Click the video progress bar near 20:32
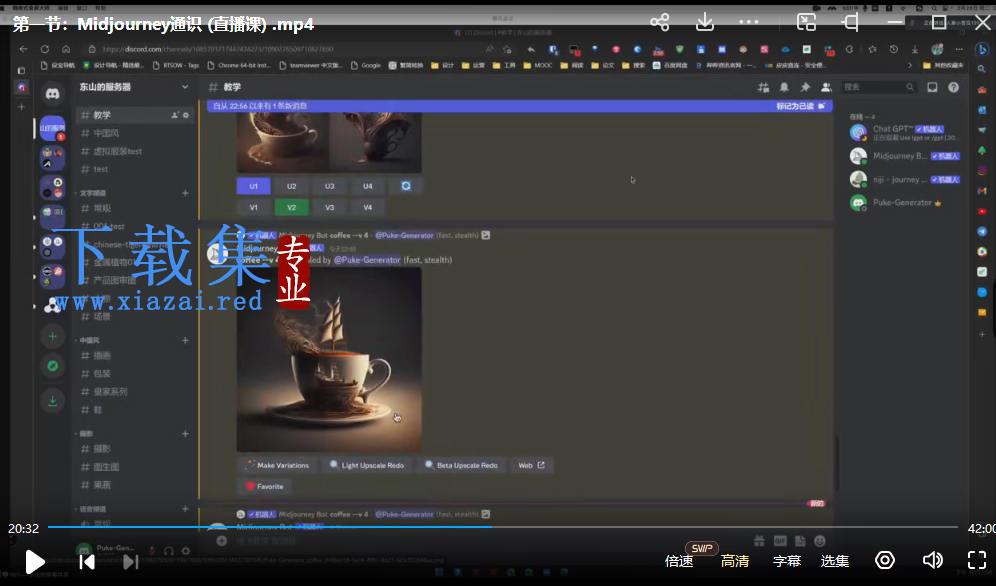Image resolution: width=996 pixels, height=586 pixels. (x=491, y=527)
